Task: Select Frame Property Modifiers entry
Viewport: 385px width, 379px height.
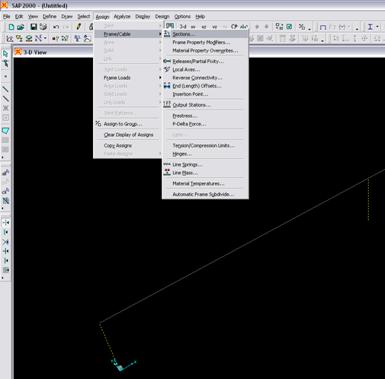Action: [205, 42]
